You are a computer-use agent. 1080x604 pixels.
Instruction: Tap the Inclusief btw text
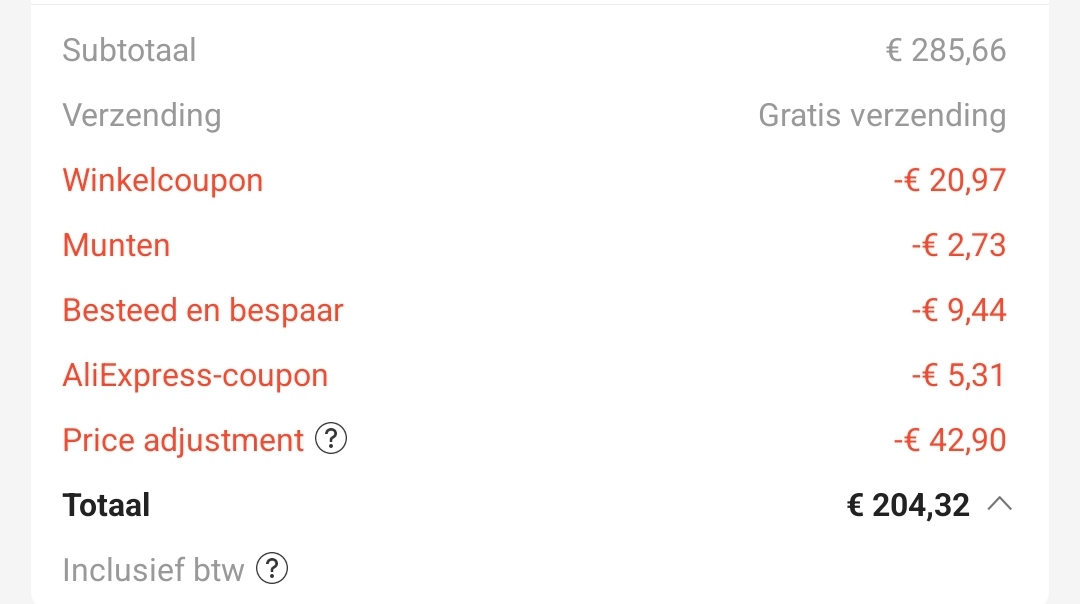click(x=154, y=570)
